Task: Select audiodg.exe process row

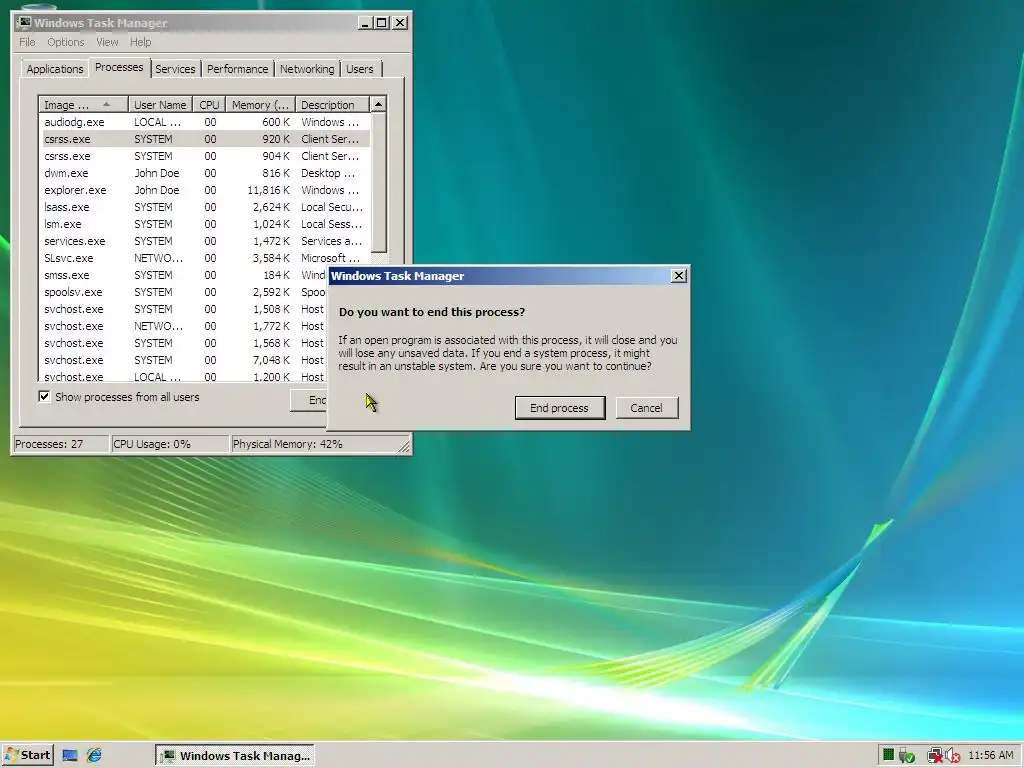Action: click(x=204, y=122)
